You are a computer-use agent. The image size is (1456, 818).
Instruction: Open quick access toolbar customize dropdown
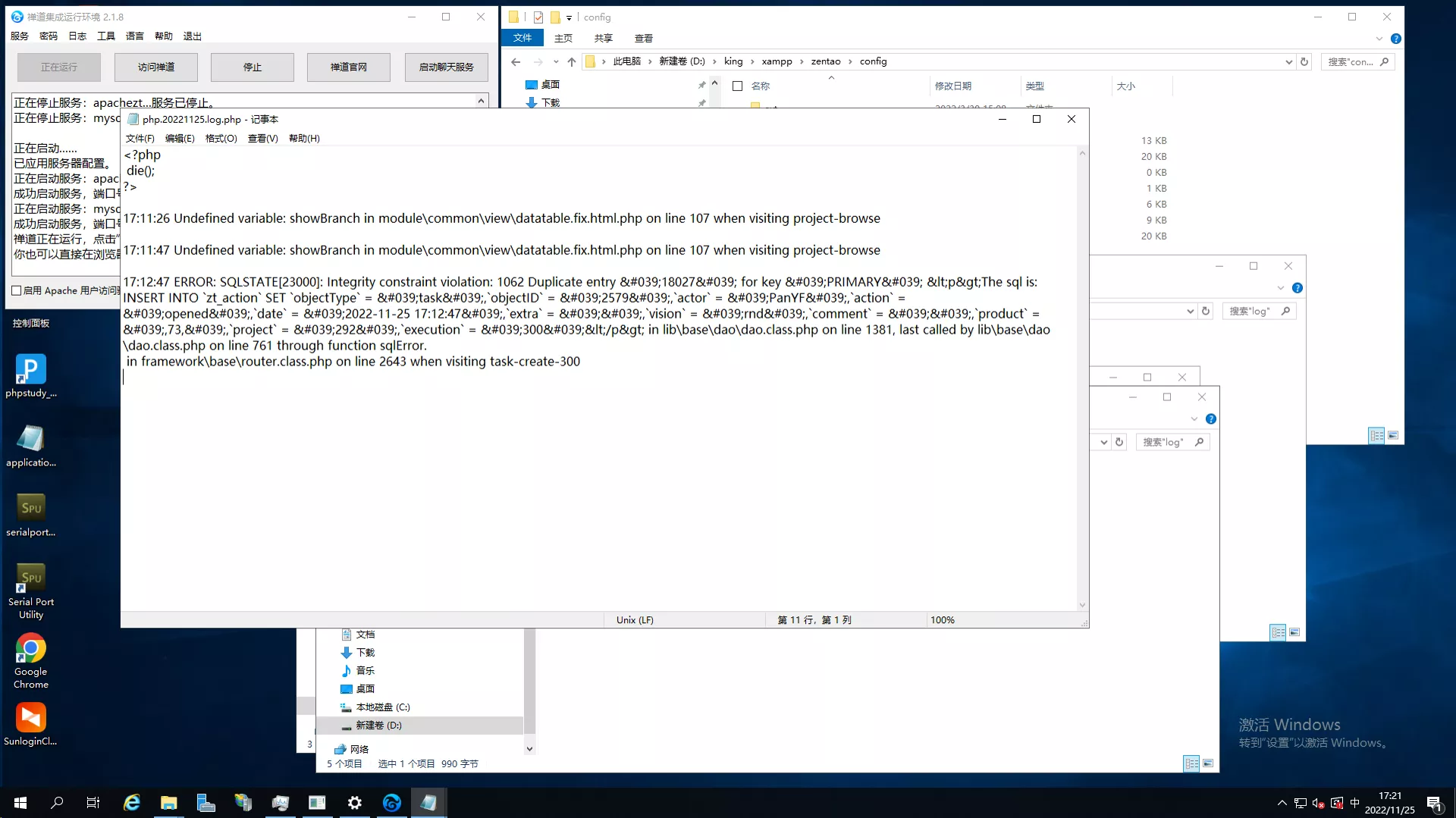[x=569, y=17]
